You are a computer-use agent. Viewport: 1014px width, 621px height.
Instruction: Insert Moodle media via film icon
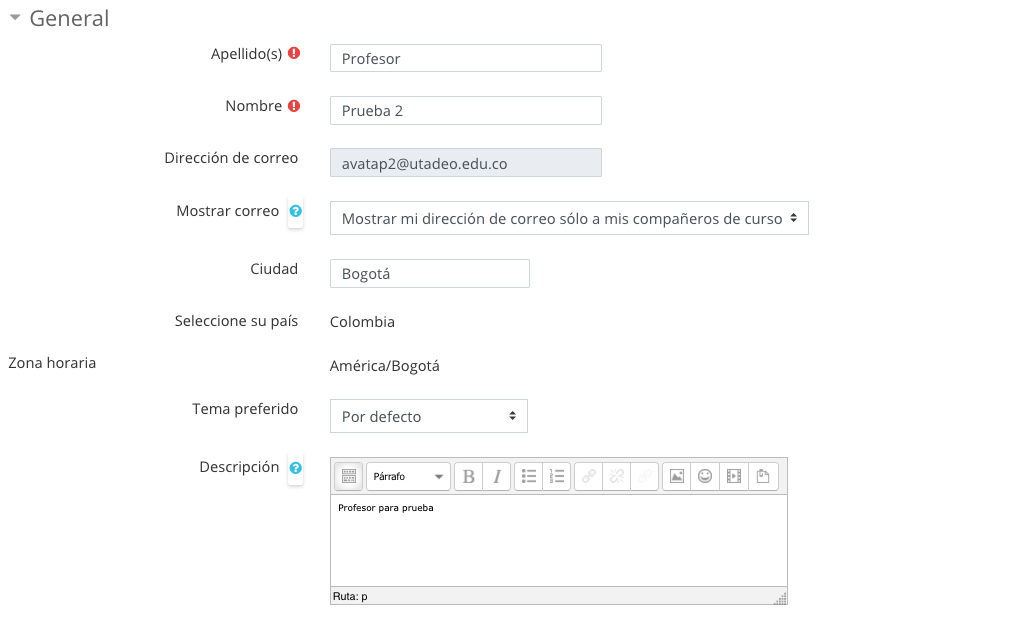click(733, 477)
